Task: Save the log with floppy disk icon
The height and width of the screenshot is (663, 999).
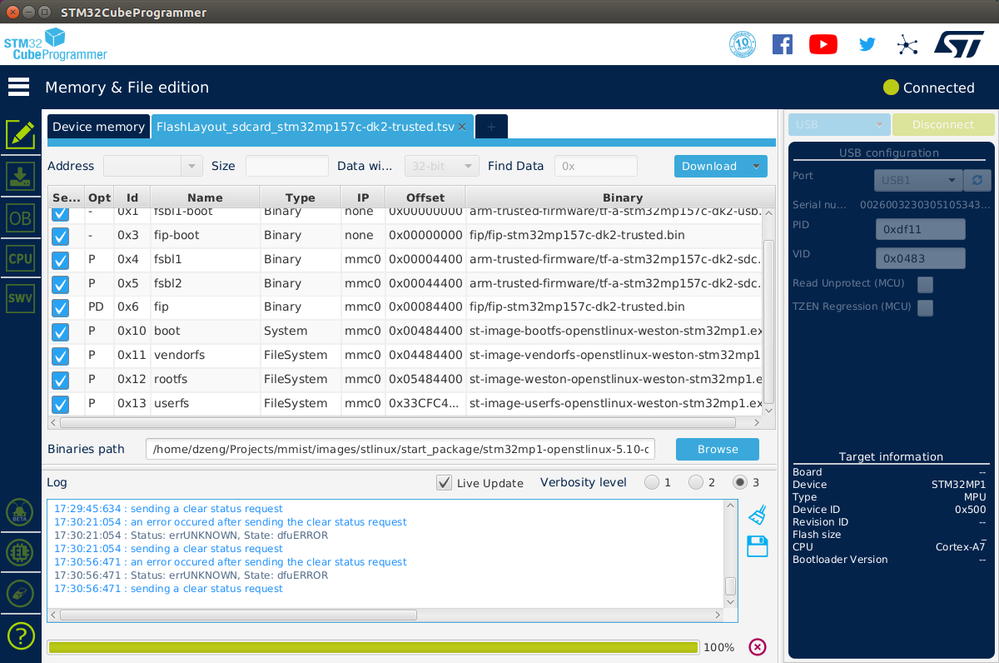Action: point(758,546)
